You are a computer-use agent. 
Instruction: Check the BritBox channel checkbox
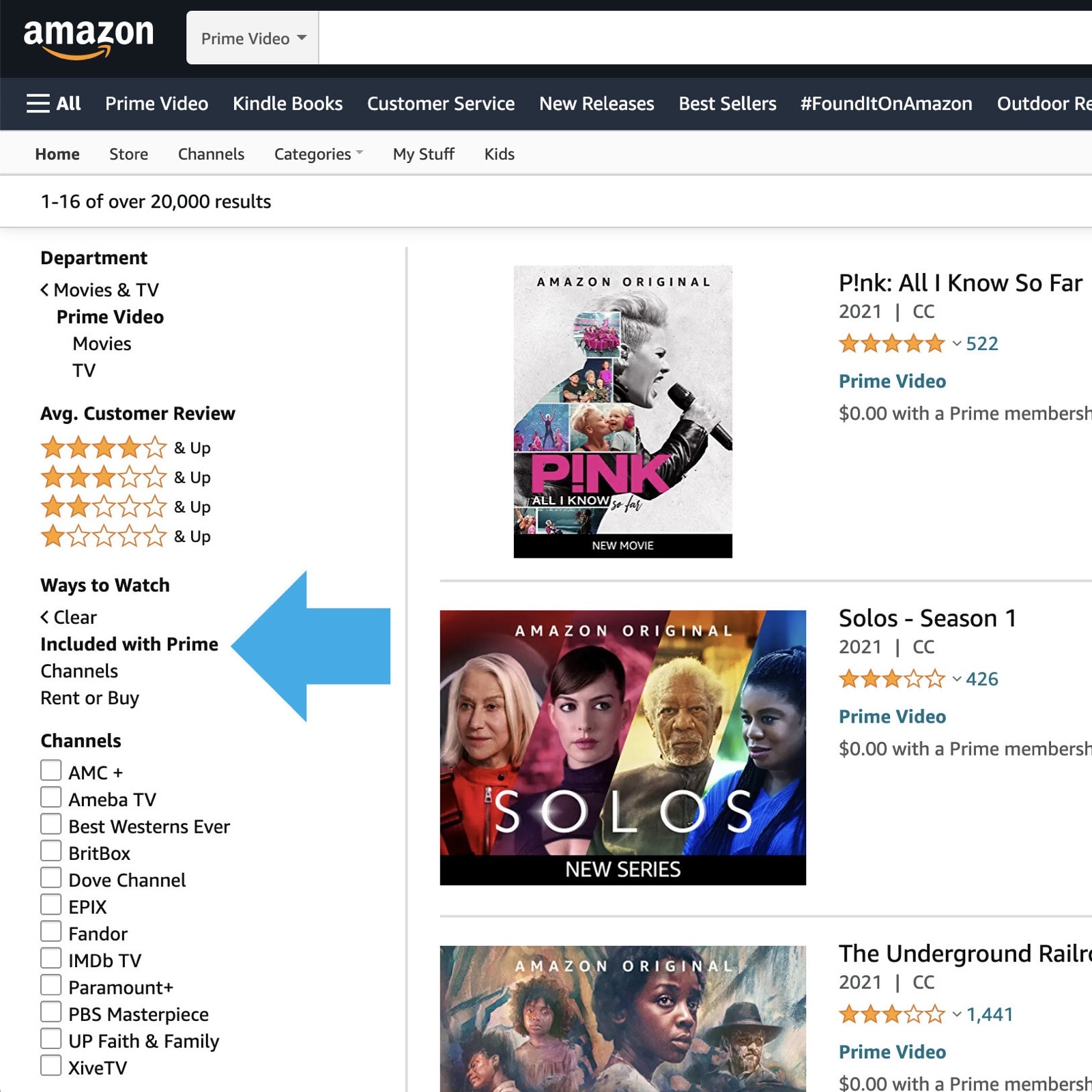pyautogui.click(x=51, y=850)
